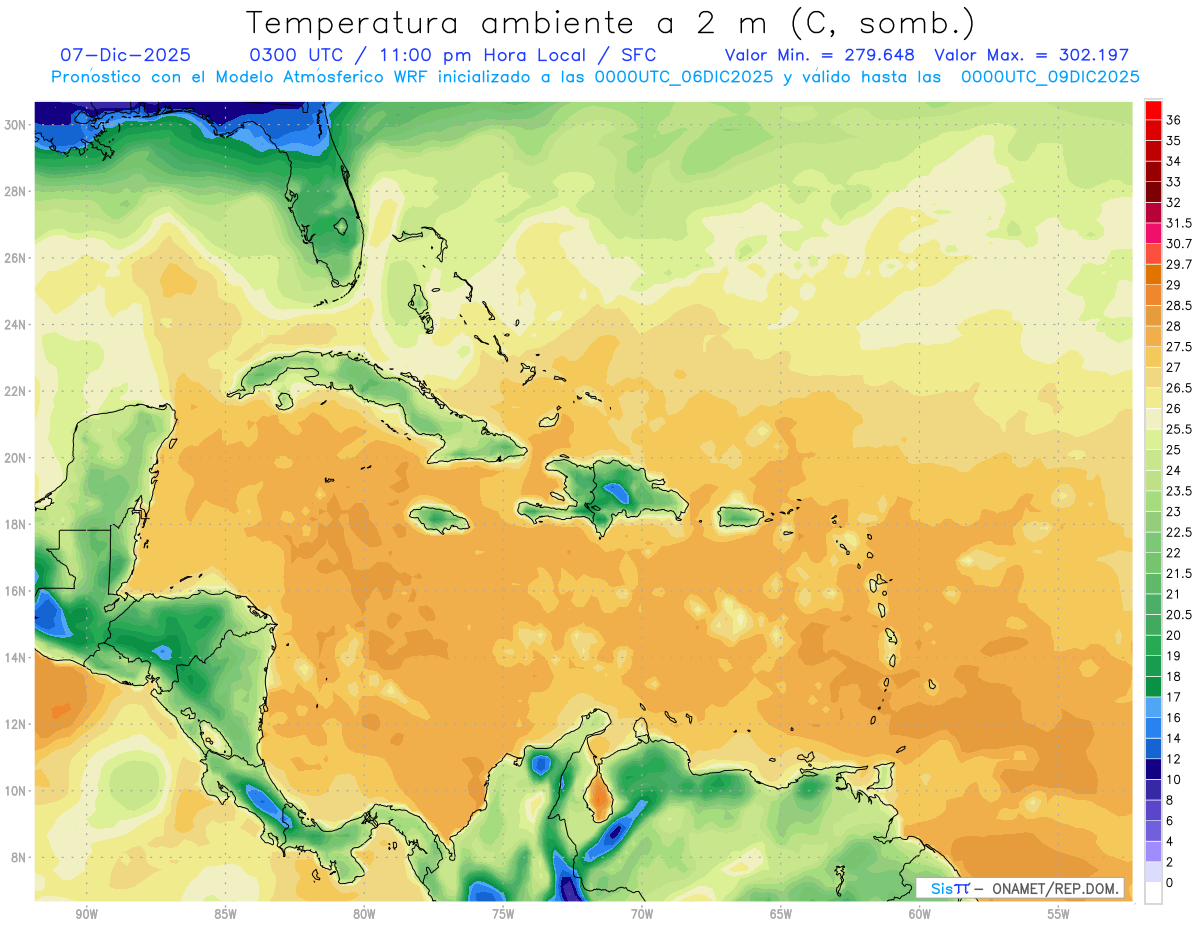This screenshot has height=927, width=1200.
Task: Click the '85W' longitude label
Action: point(225,914)
